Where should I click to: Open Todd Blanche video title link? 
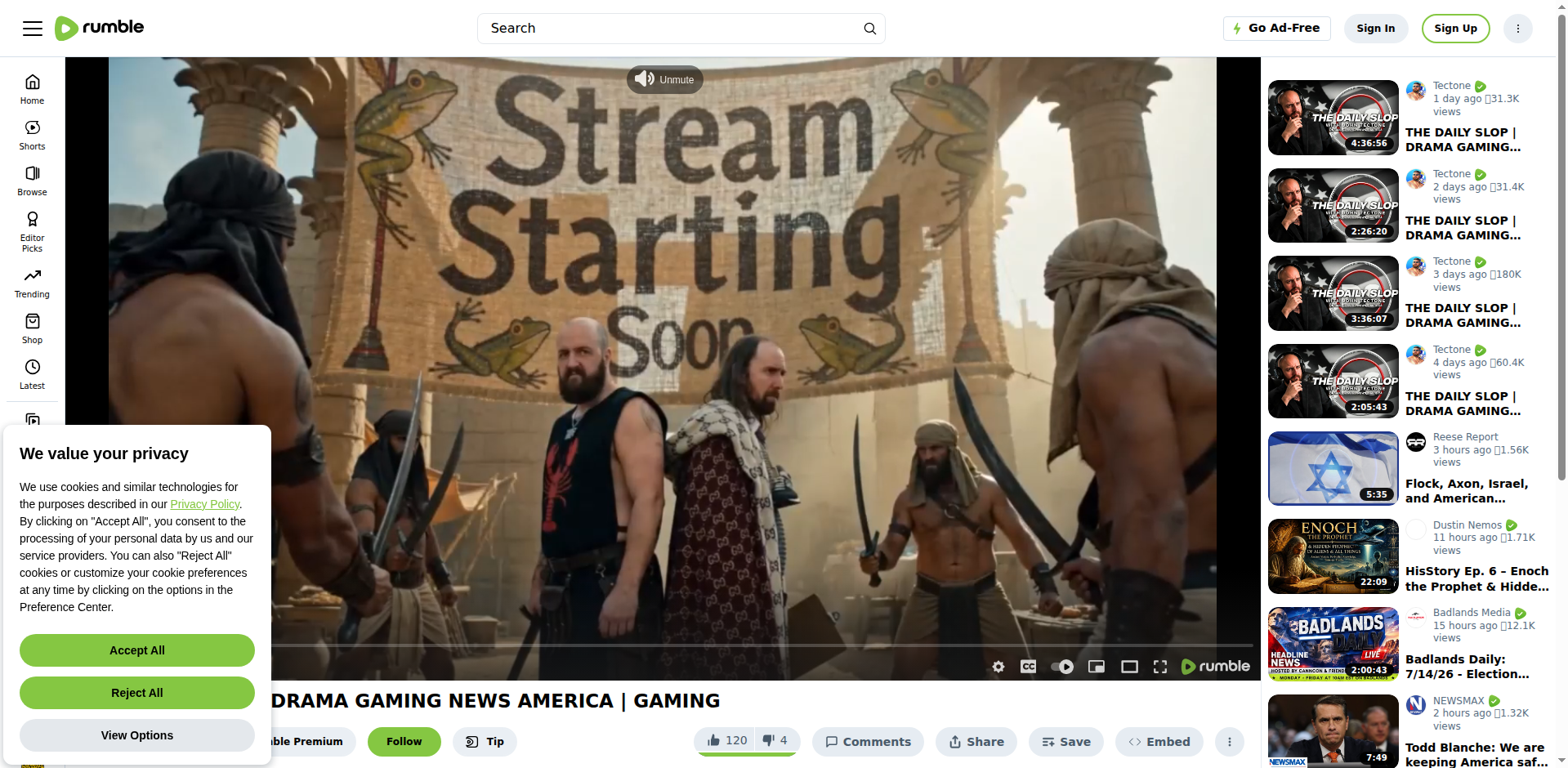(1476, 755)
